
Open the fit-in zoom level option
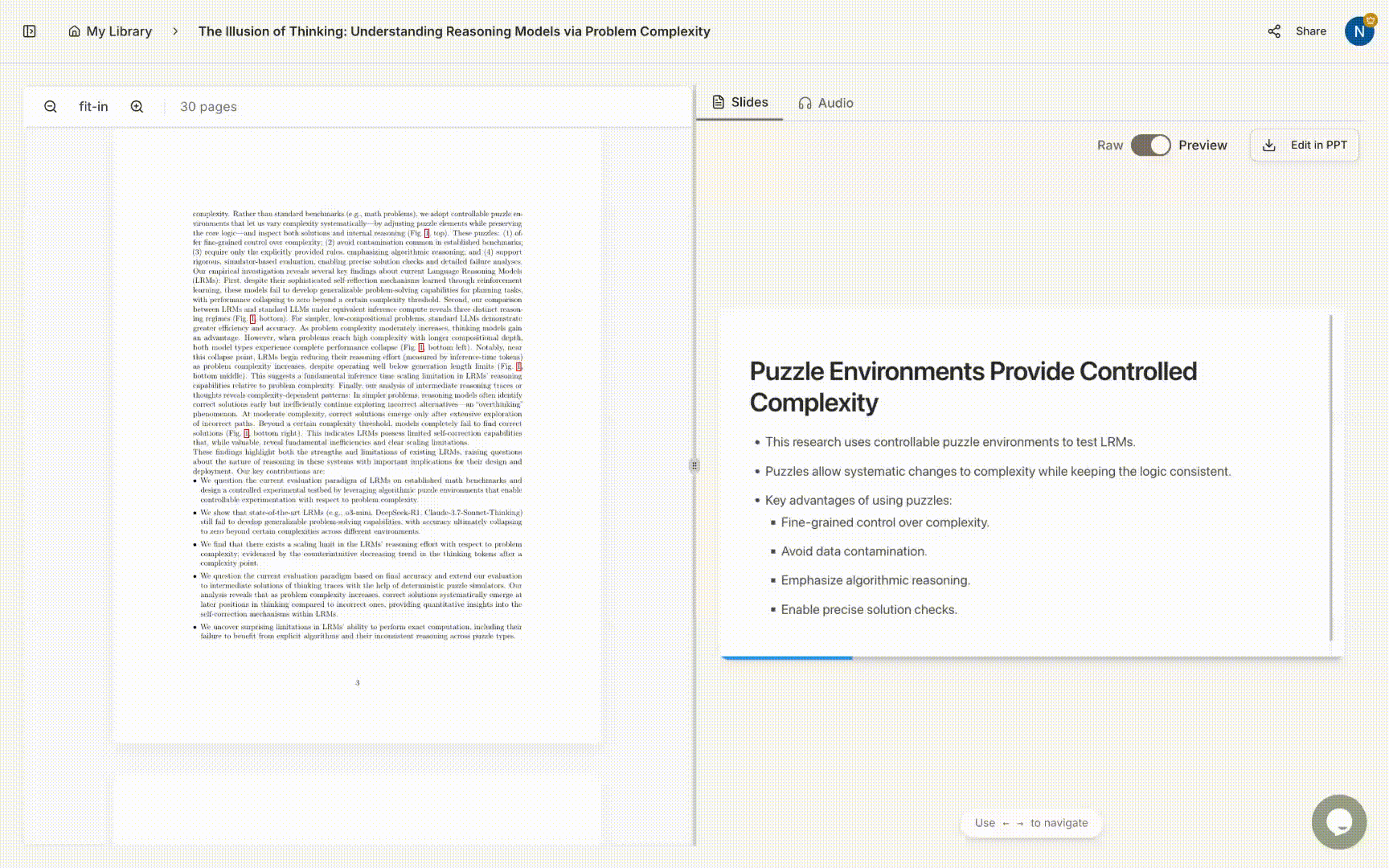[93, 107]
